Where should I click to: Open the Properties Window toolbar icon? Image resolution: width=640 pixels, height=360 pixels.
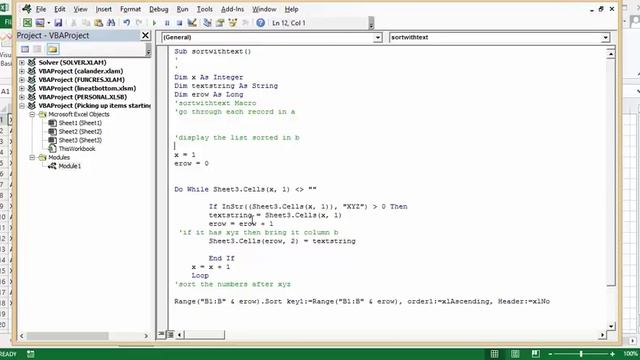point(220,23)
